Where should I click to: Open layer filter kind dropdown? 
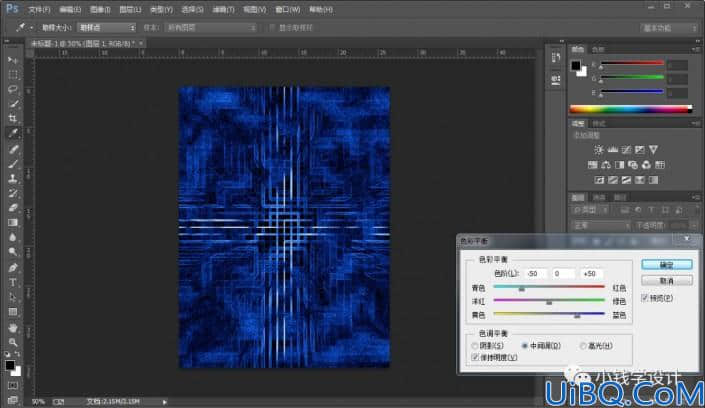[x=592, y=210]
